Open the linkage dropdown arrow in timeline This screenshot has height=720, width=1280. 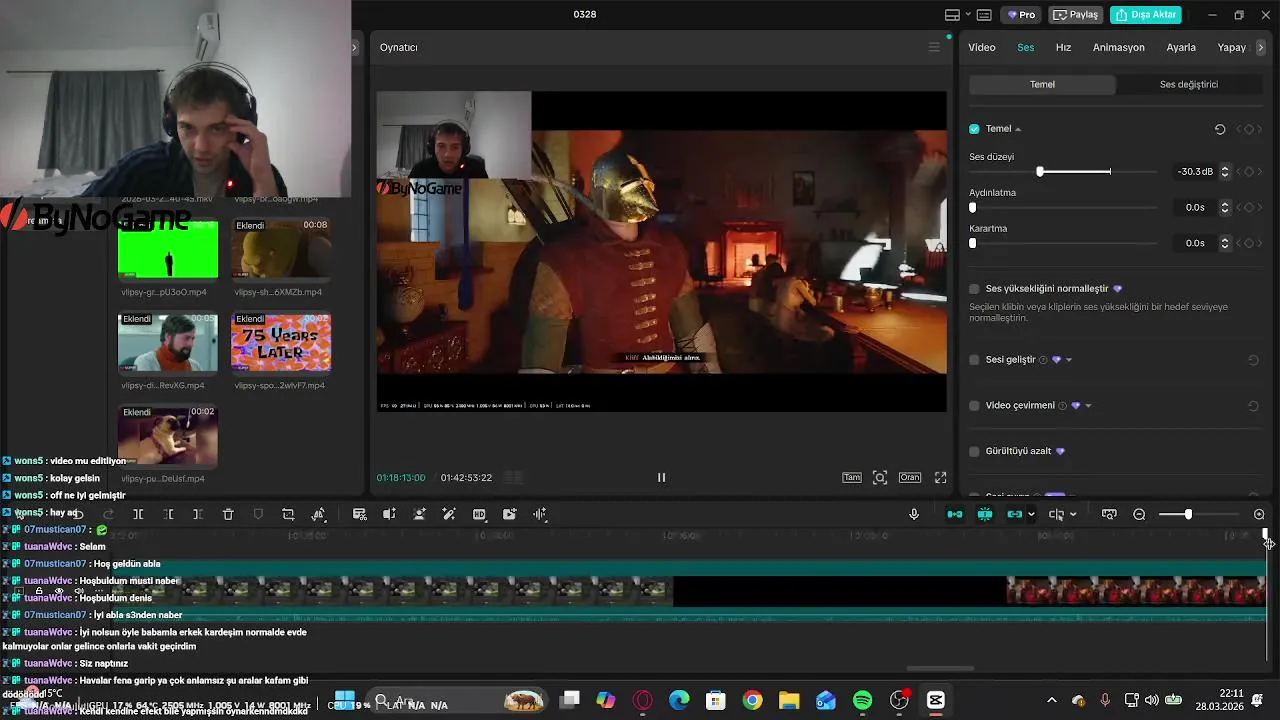(1031, 515)
